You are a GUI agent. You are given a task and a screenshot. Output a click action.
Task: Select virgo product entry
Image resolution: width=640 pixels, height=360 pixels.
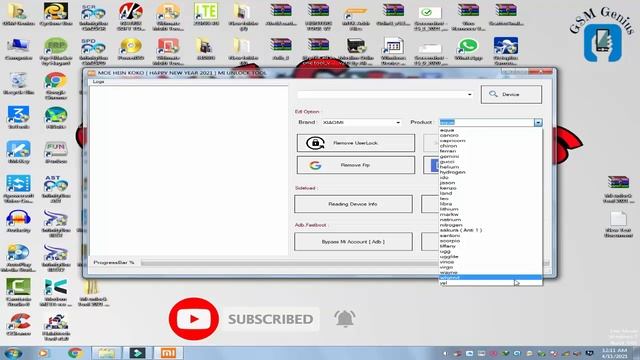(x=491, y=267)
